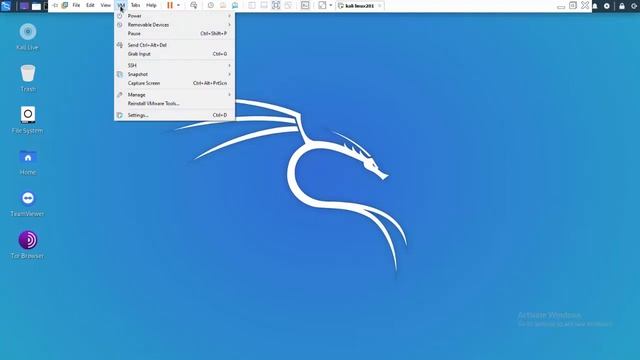Expand the Power submenu

click(x=174, y=16)
